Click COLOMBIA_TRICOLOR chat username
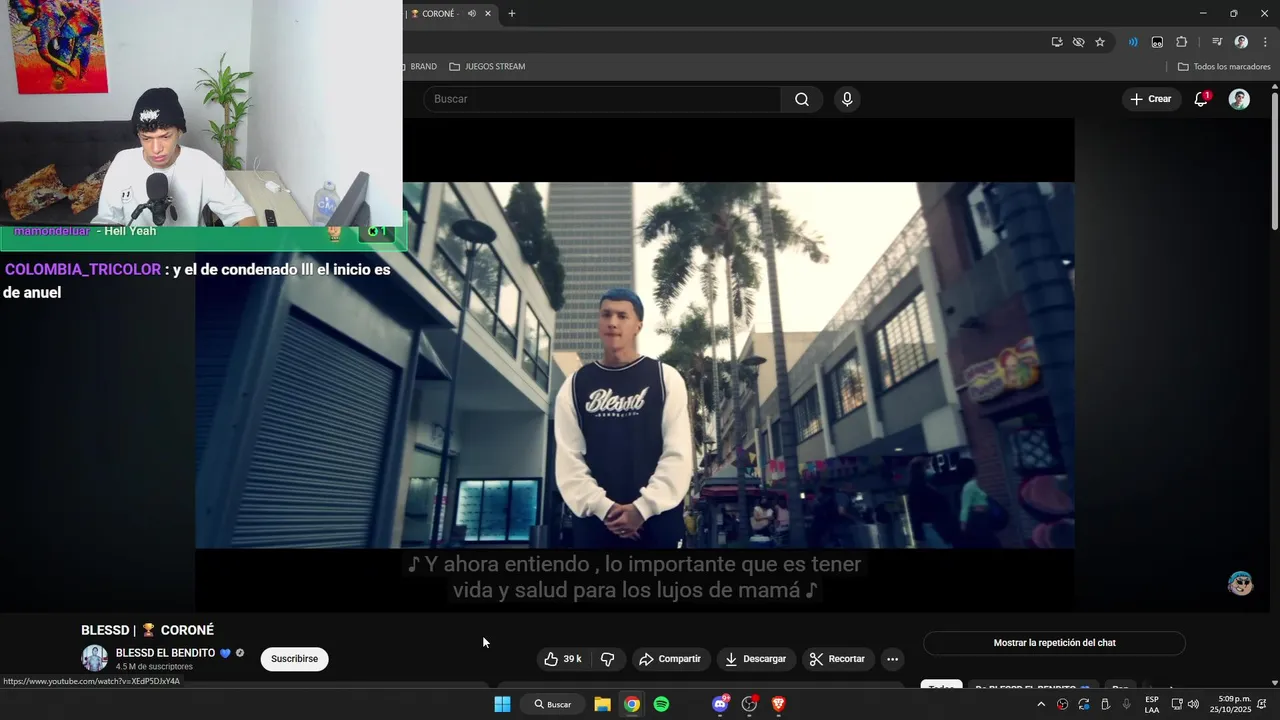Image resolution: width=1280 pixels, height=720 pixels. coord(83,270)
